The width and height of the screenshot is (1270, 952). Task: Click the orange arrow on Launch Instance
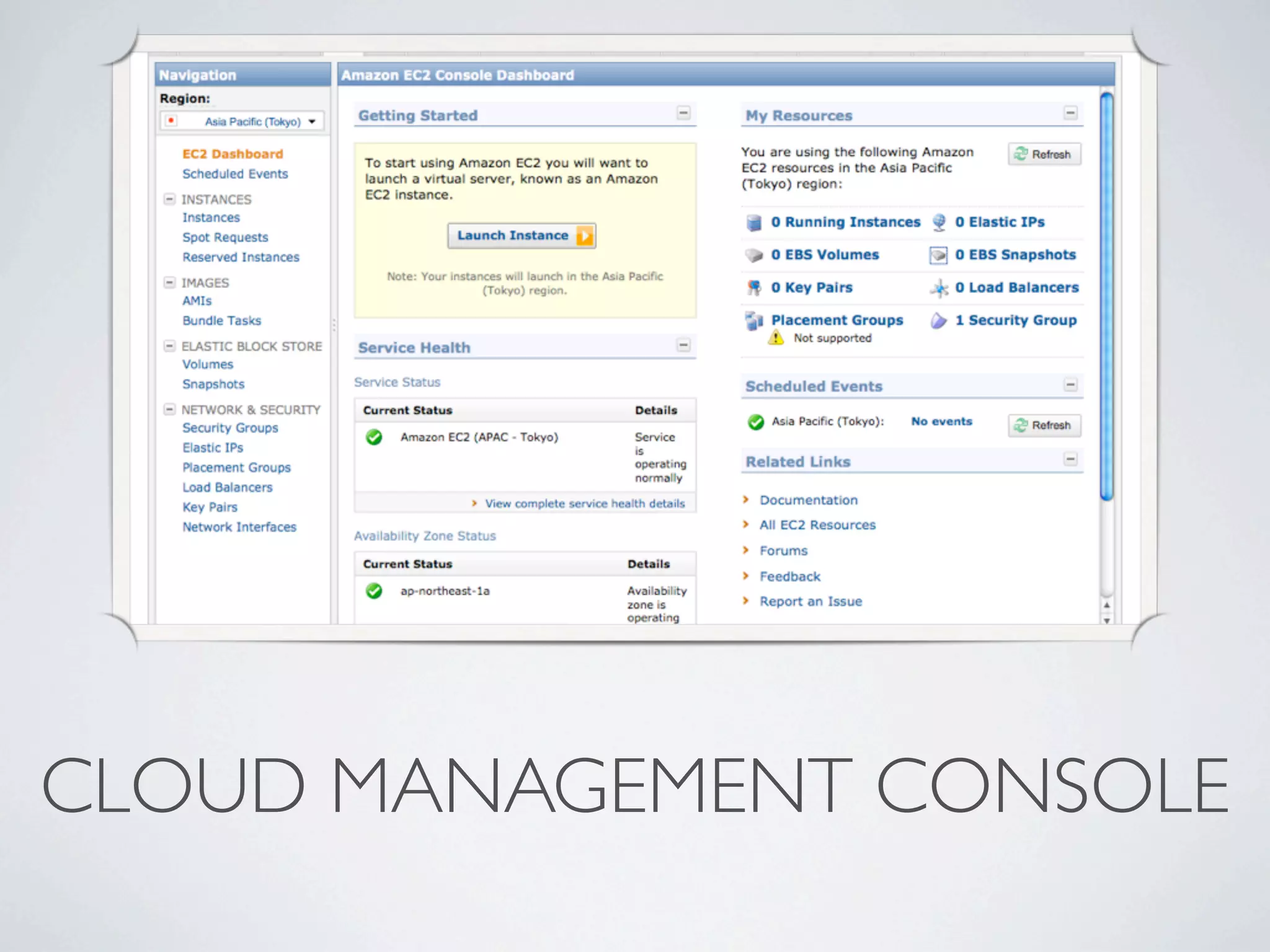tap(585, 236)
